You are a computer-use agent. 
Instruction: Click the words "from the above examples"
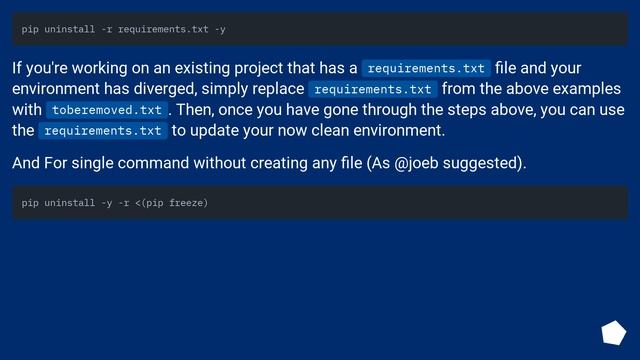pyautogui.click(x=531, y=89)
